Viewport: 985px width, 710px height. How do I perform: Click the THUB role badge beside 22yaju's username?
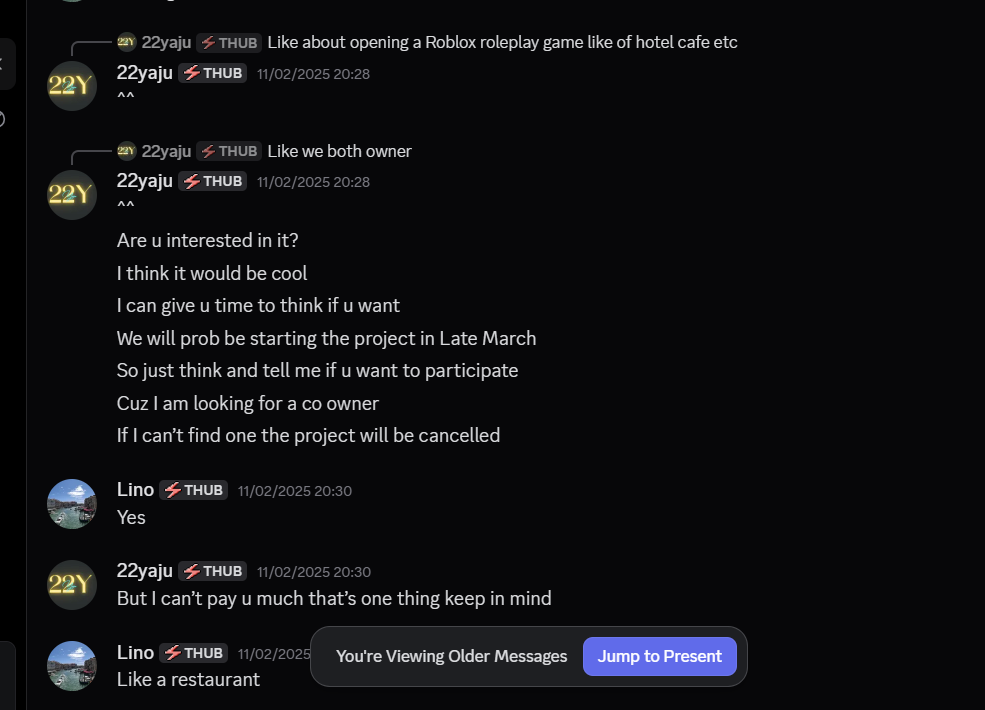211,72
